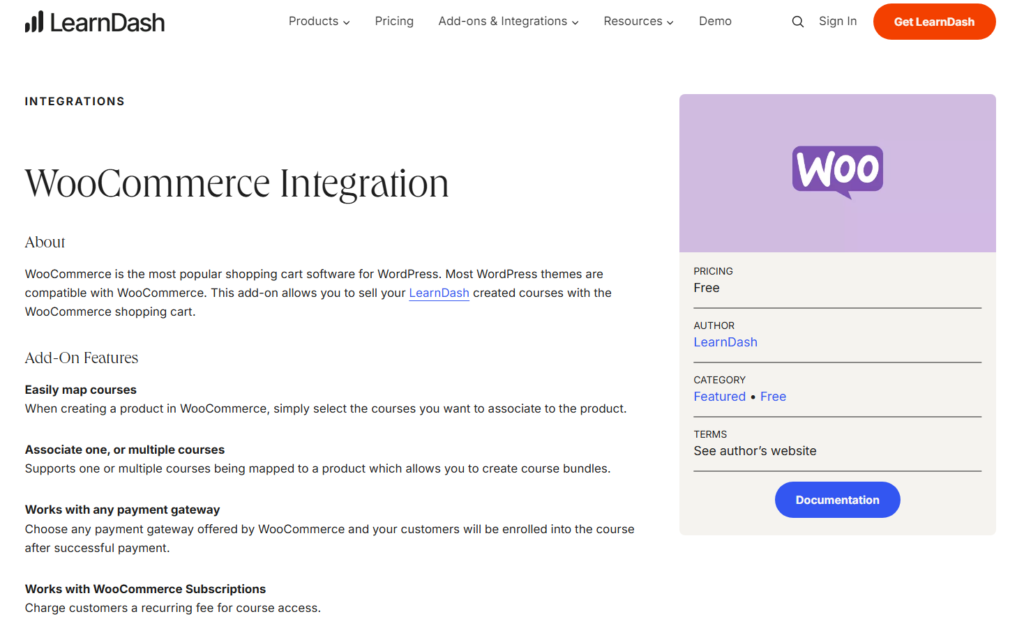Click "Charge customers a recurring fee" sentence
Viewport: 1024px width, 628px height.
click(172, 608)
